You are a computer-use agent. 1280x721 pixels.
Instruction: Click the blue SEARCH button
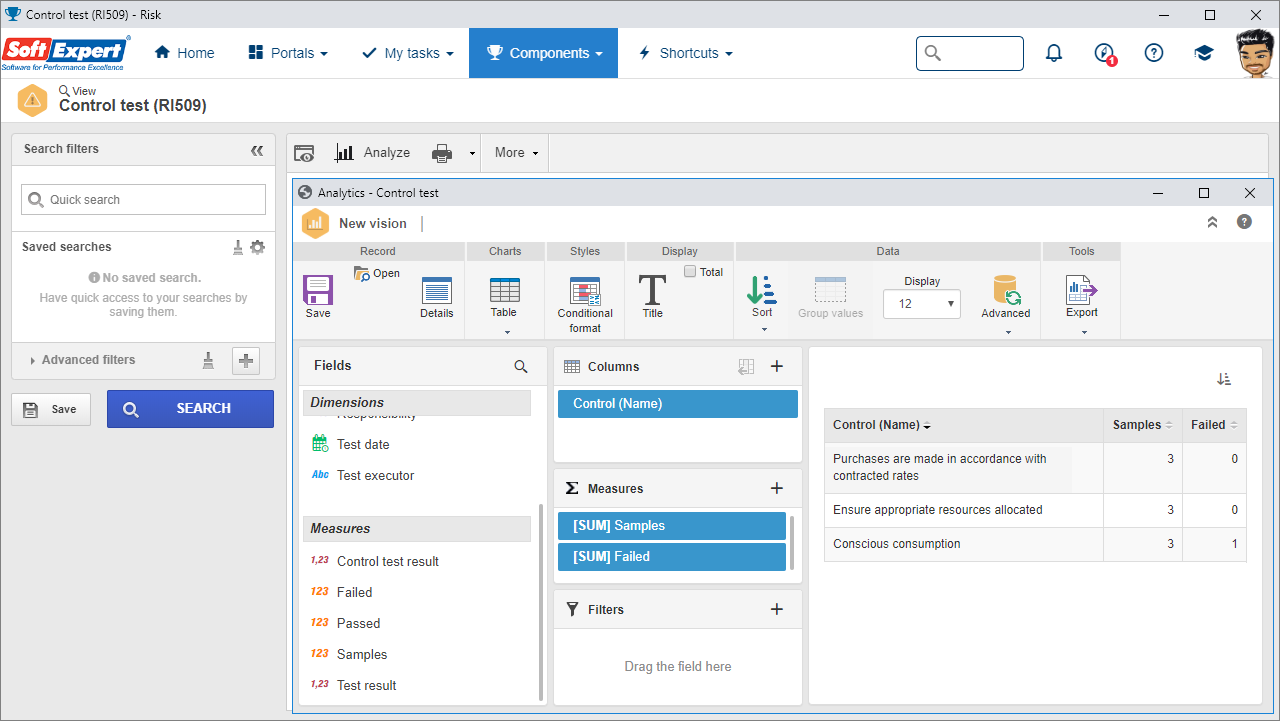[190, 409]
